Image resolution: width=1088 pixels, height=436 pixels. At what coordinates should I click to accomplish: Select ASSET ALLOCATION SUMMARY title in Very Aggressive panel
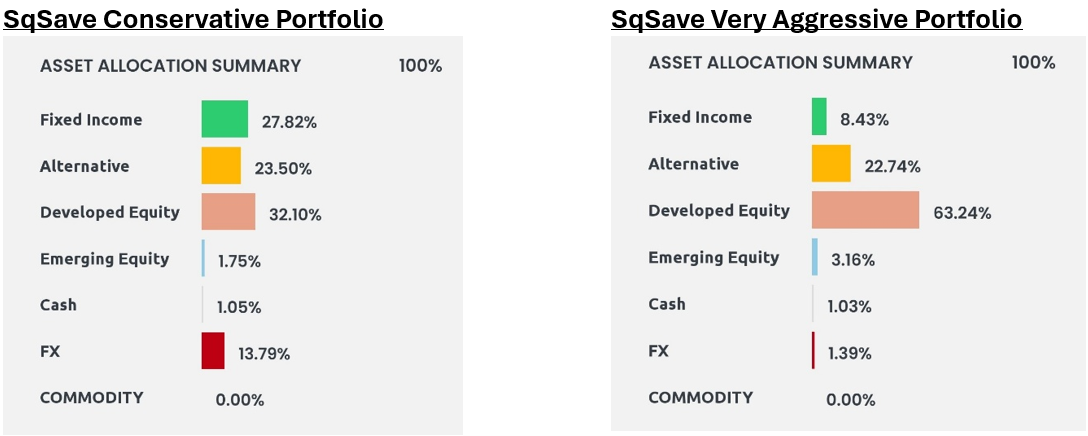(781, 62)
